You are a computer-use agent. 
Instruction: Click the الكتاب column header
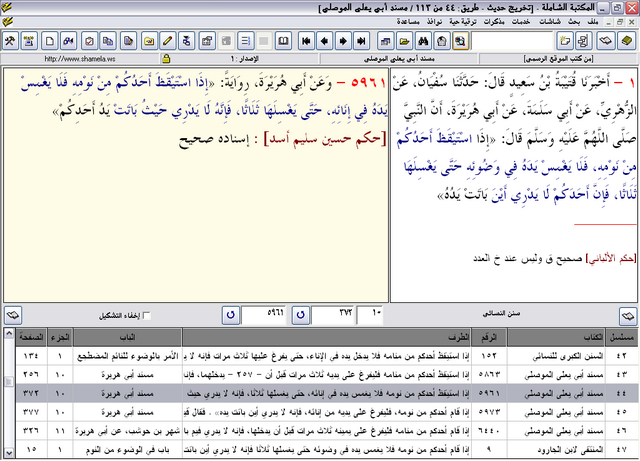coord(556,337)
